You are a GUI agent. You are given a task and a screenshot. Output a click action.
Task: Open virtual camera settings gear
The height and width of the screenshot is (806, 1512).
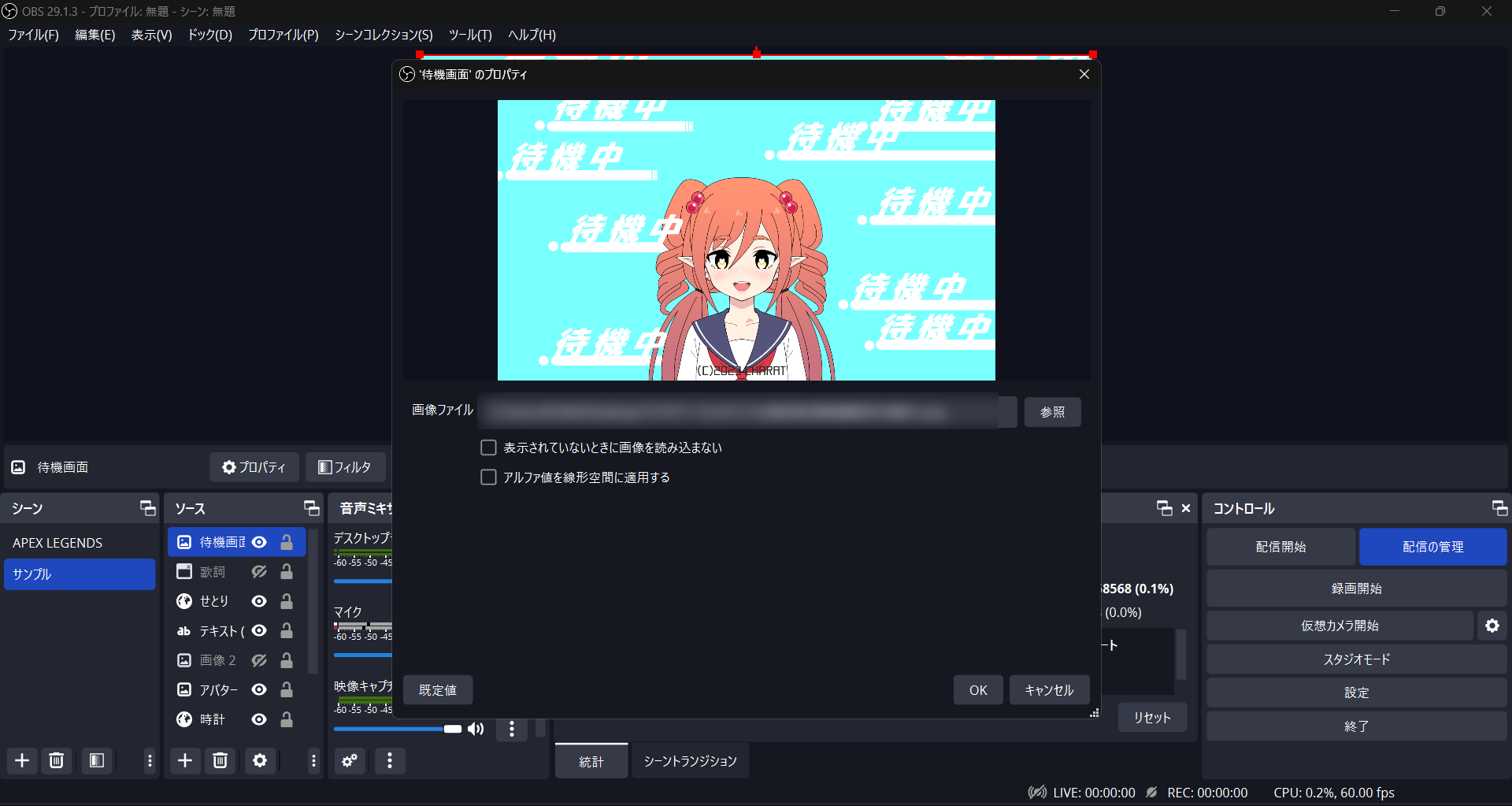click(x=1492, y=626)
